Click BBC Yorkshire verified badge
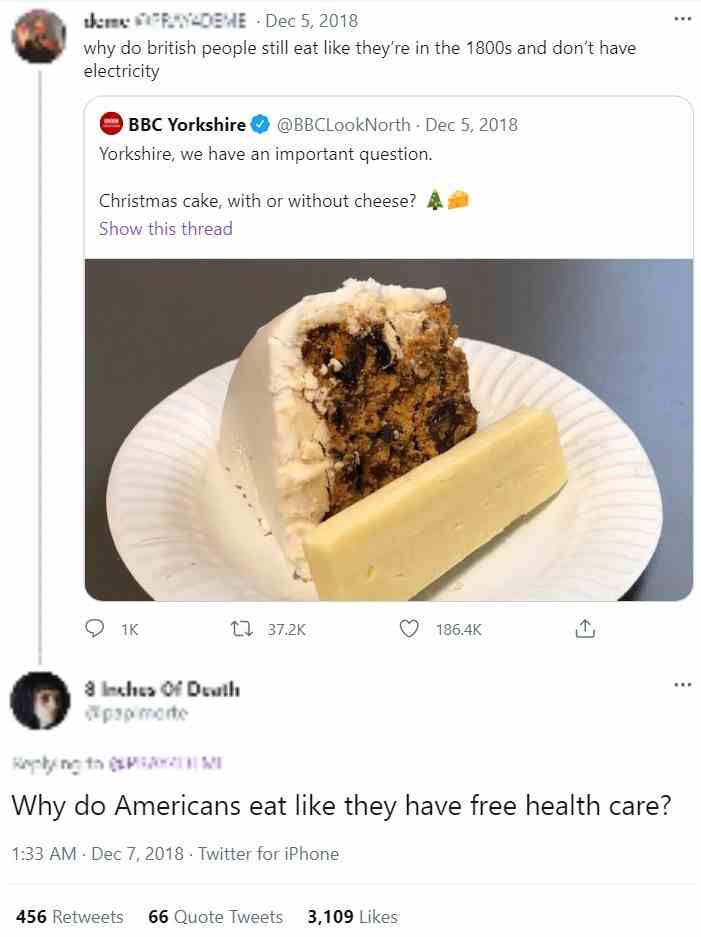The height and width of the screenshot is (937, 701). pos(259,125)
